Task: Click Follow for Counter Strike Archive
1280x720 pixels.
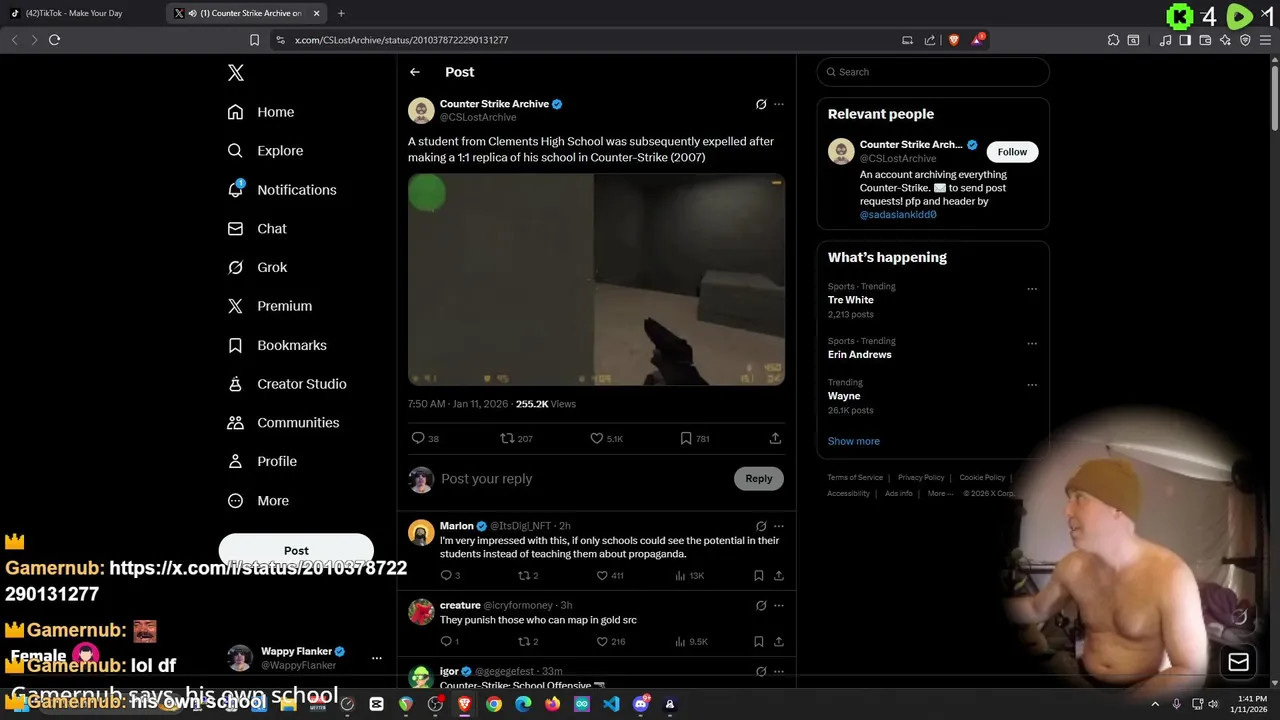Action: [x=1012, y=152]
